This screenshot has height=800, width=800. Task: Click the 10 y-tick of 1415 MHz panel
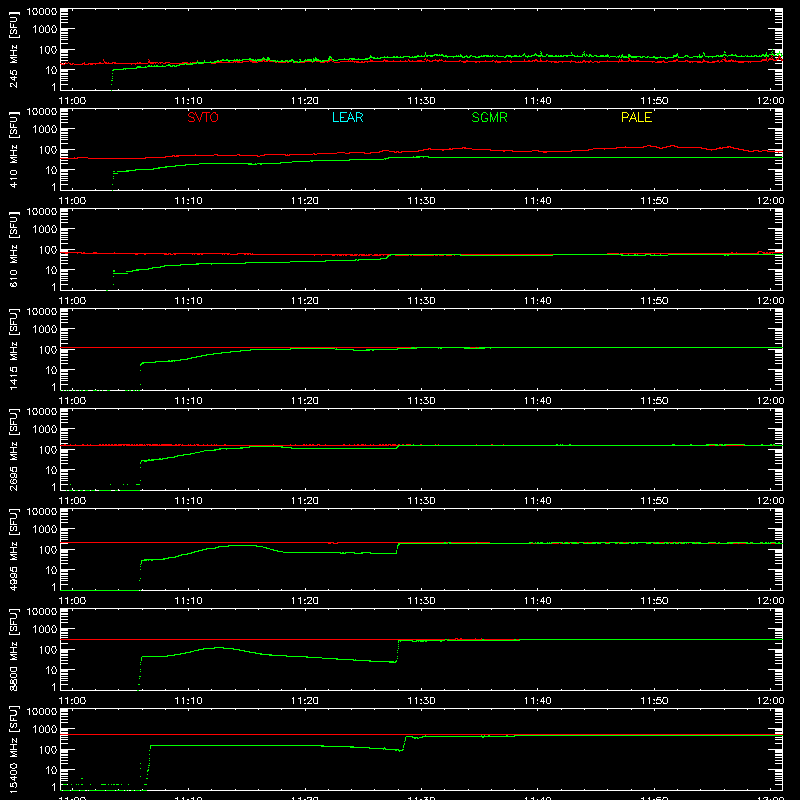pos(51,370)
